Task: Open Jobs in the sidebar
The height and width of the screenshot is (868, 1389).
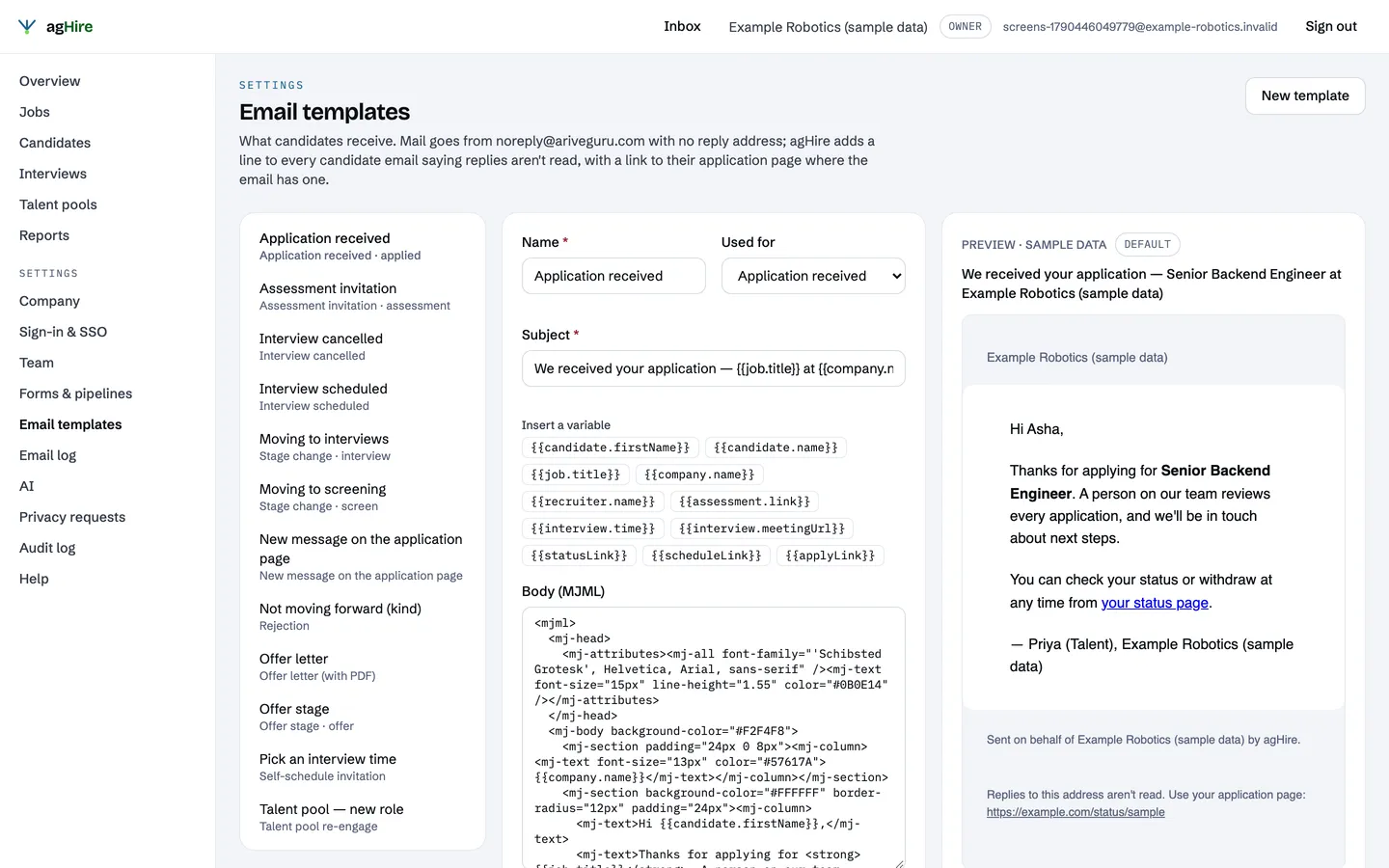Action: point(35,112)
